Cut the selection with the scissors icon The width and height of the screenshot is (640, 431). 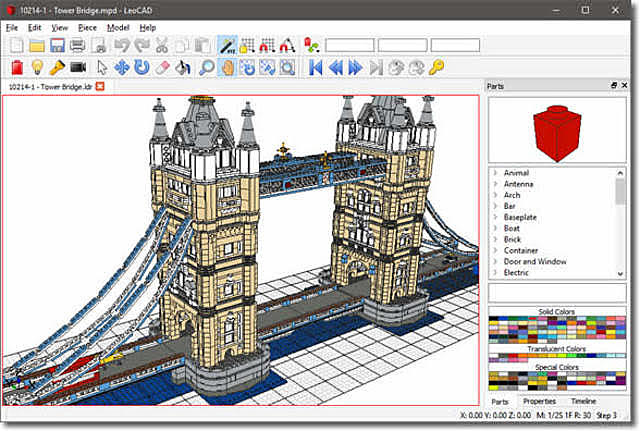click(162, 45)
